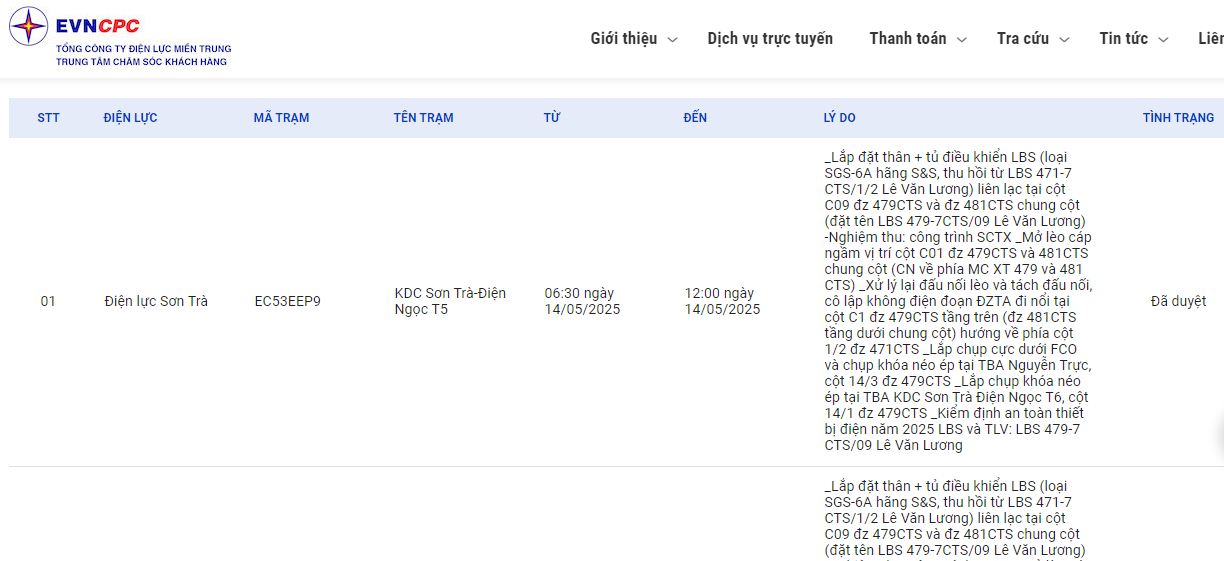Select the Tra cứu menu item
The image size is (1224, 561).
tap(1022, 39)
